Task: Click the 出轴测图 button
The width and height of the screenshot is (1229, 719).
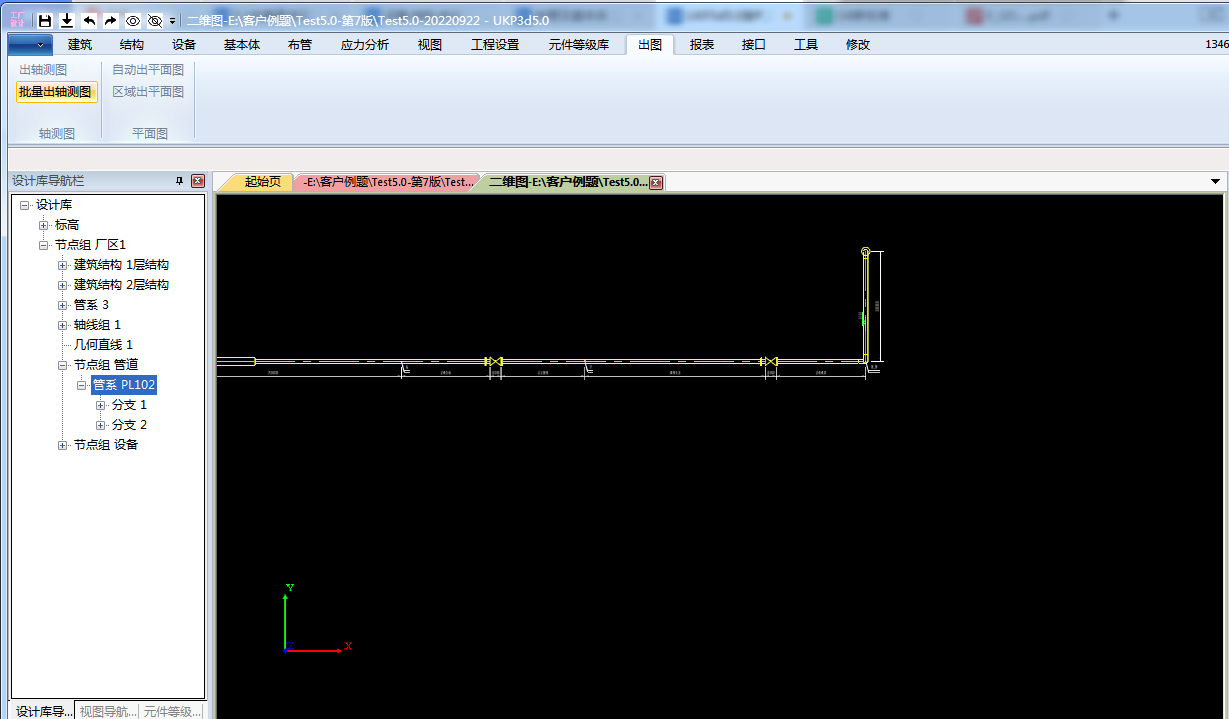Action: pos(44,70)
